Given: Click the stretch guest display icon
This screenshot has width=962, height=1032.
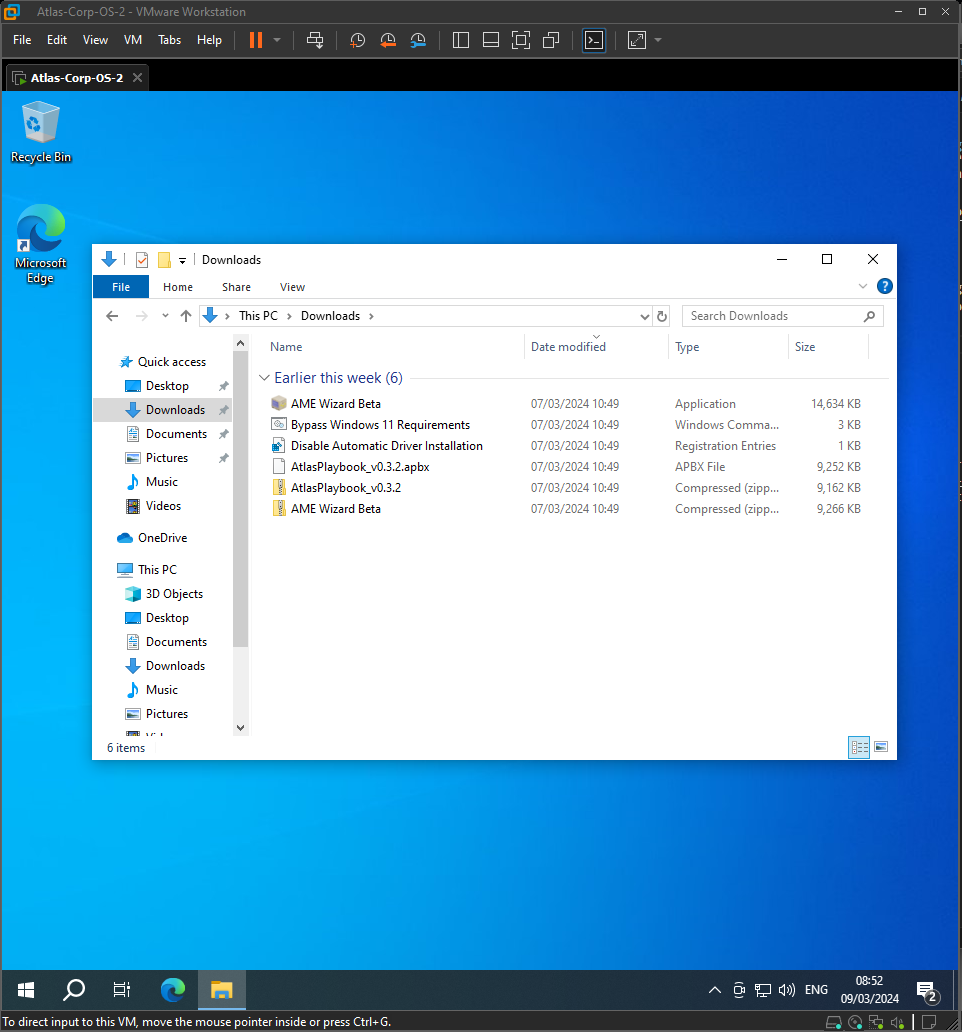Looking at the screenshot, I should pyautogui.click(x=636, y=40).
